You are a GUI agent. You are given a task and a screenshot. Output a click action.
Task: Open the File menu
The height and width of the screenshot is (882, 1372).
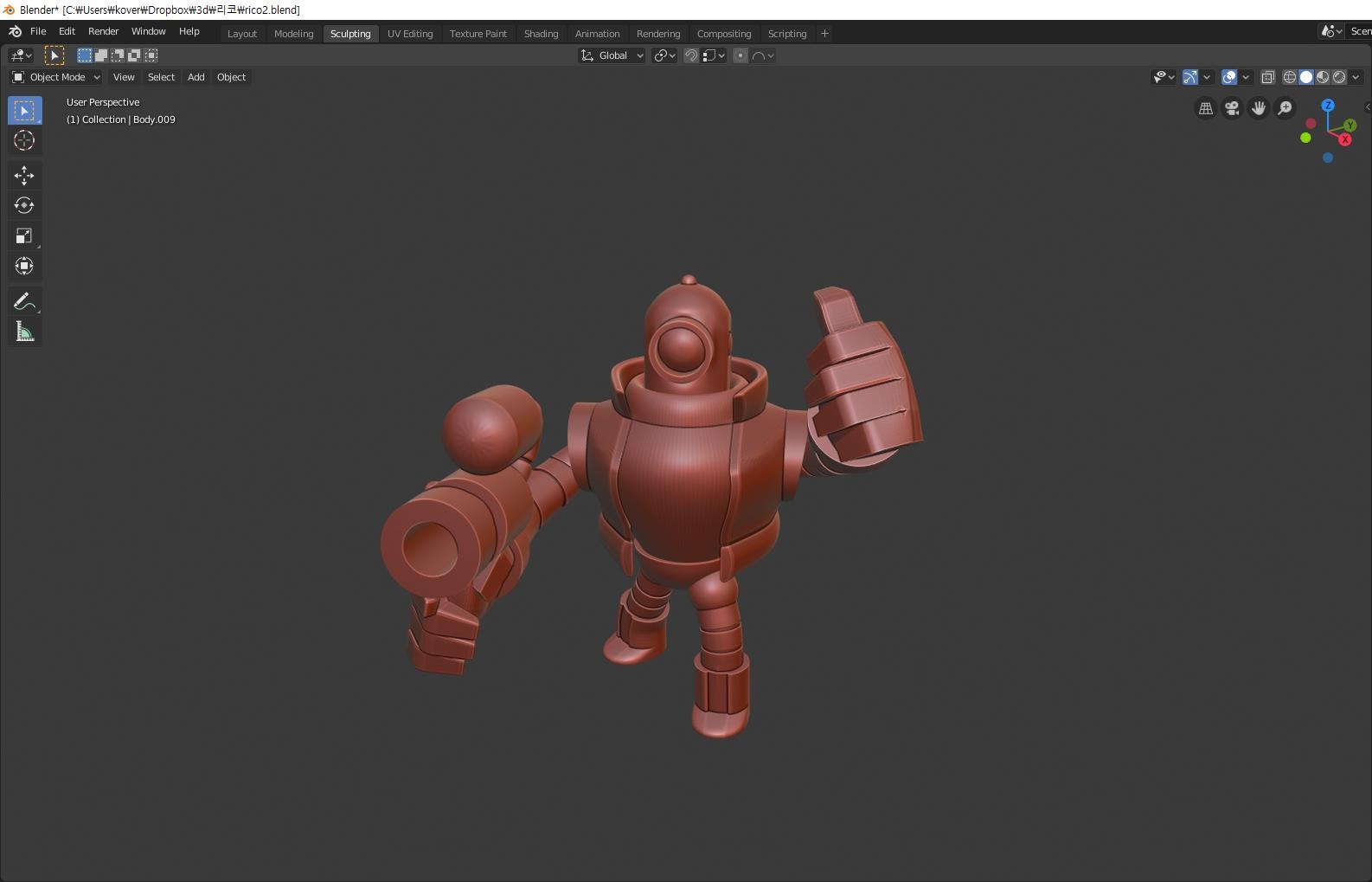click(x=38, y=31)
